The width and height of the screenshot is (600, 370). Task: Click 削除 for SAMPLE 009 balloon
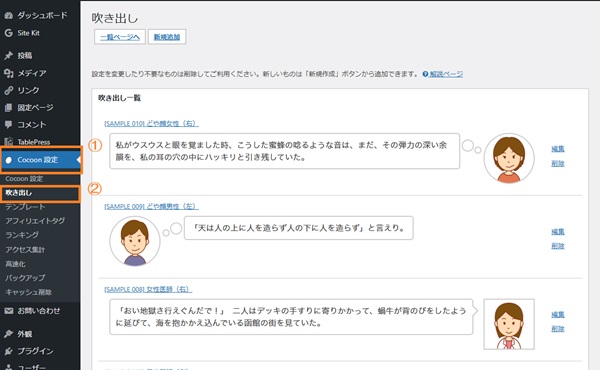click(558, 246)
